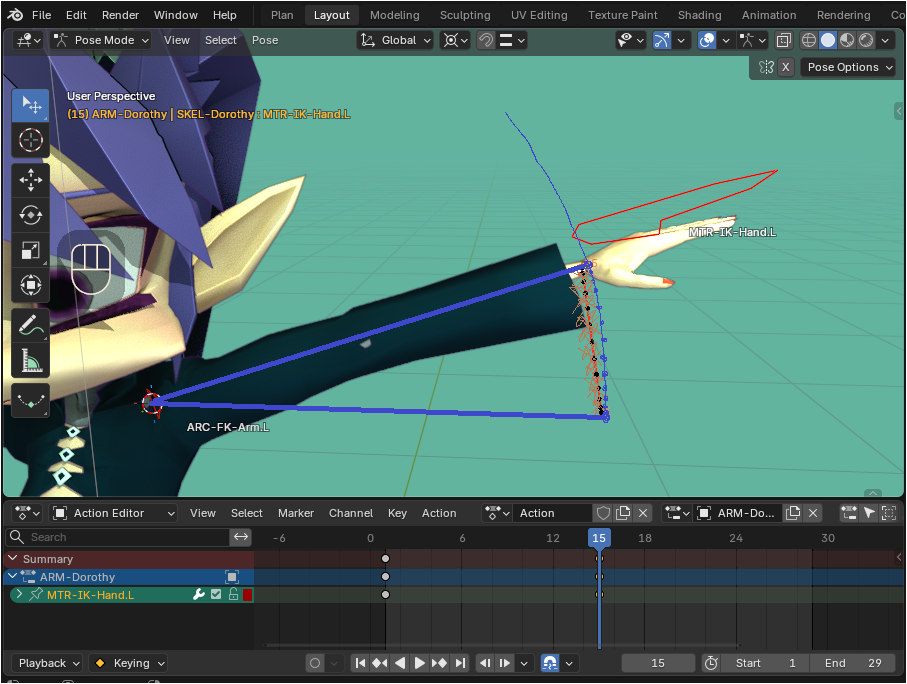
Task: Jump to the animation start frame
Action: [360, 663]
